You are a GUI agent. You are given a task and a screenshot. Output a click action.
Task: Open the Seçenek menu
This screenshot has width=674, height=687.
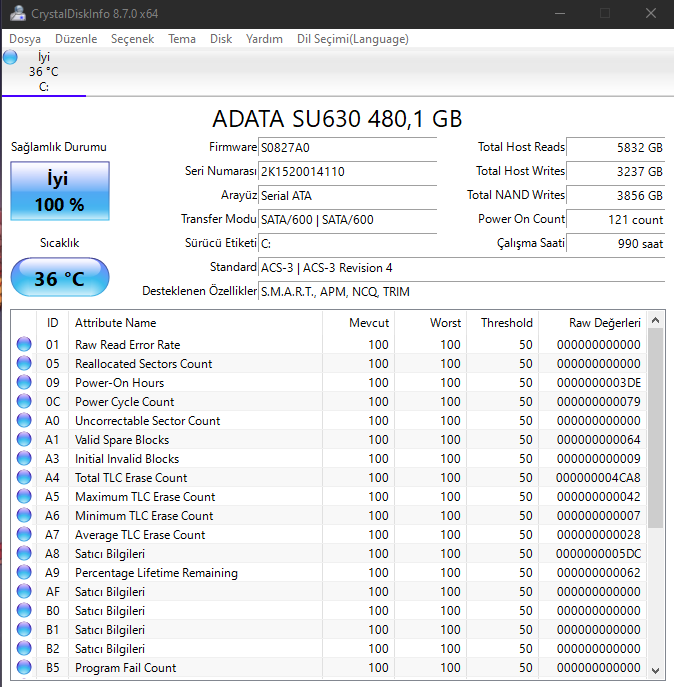(x=132, y=39)
